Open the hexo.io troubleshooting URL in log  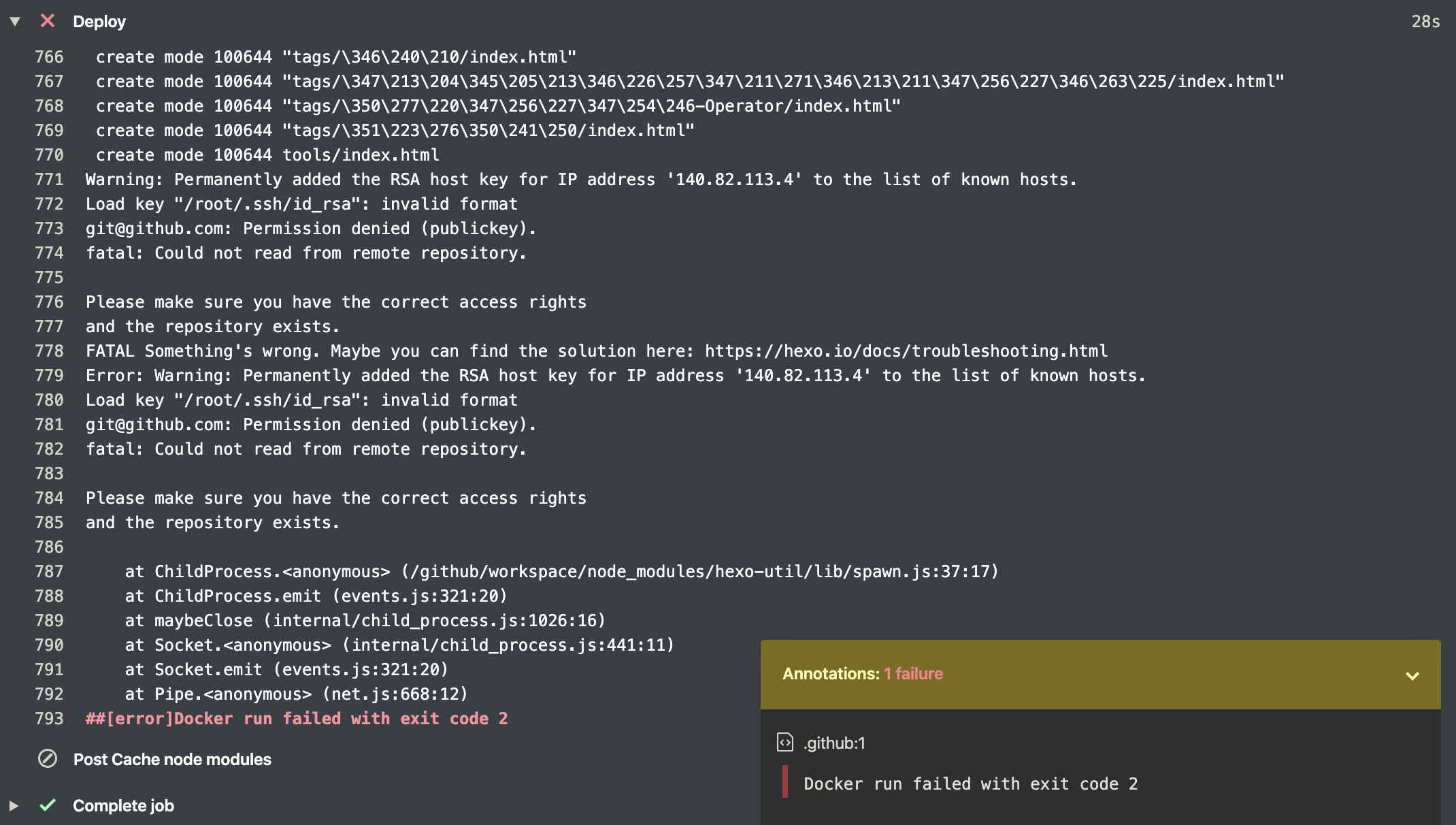(906, 351)
